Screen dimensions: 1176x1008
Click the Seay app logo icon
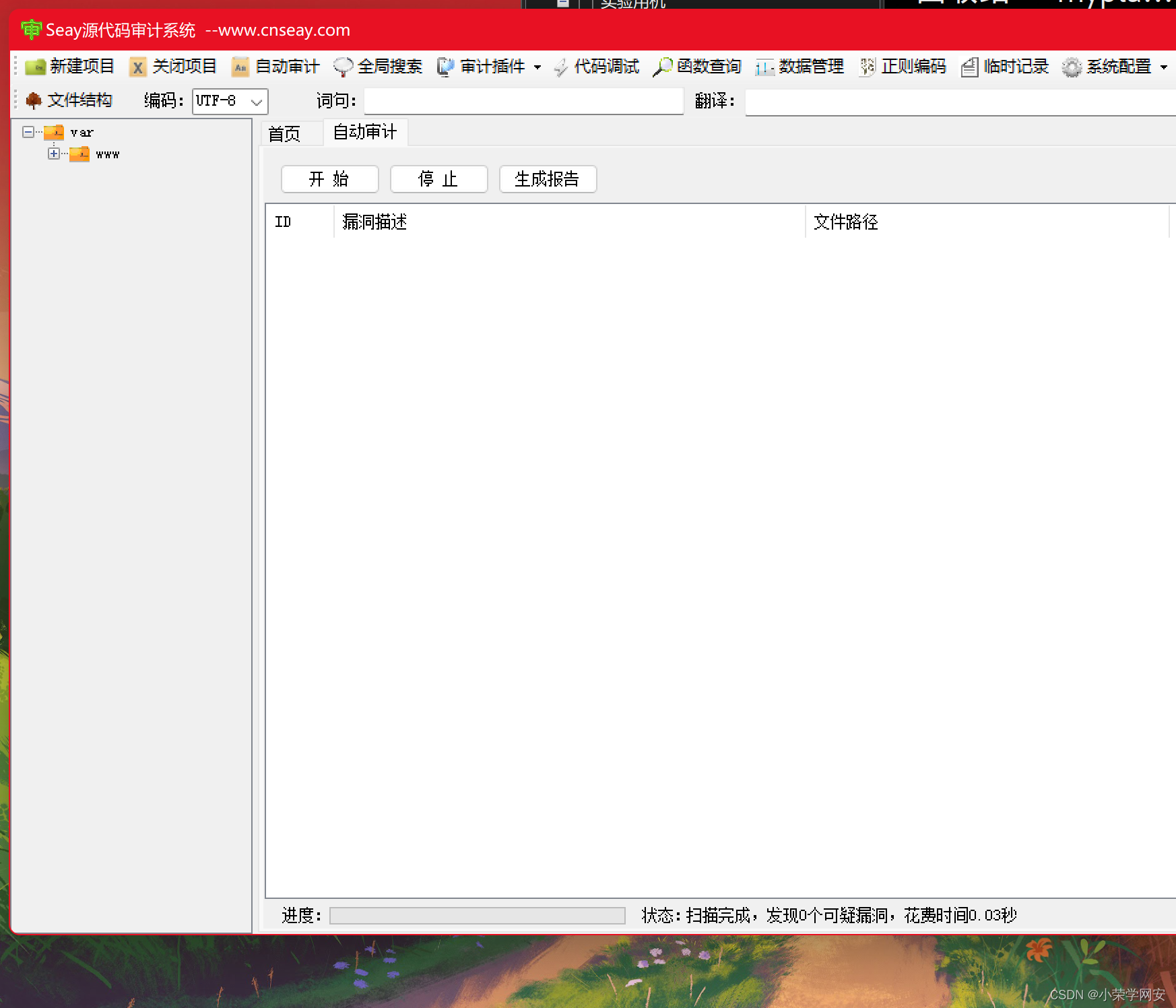(x=31, y=30)
